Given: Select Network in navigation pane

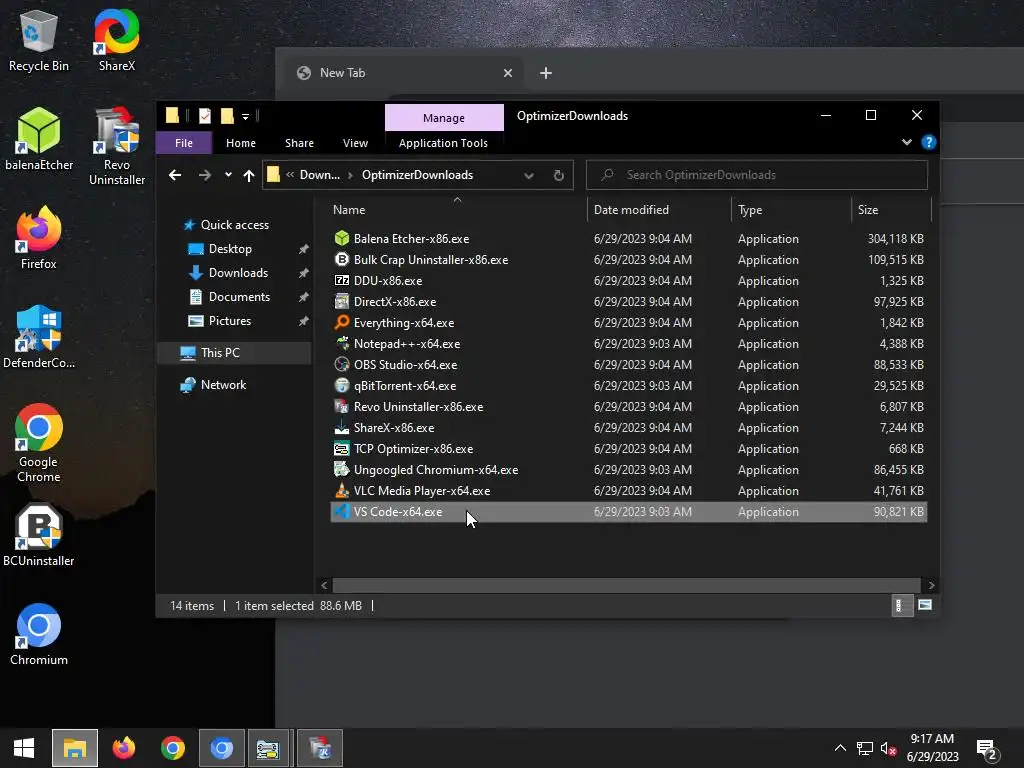Looking at the screenshot, I should 223,385.
